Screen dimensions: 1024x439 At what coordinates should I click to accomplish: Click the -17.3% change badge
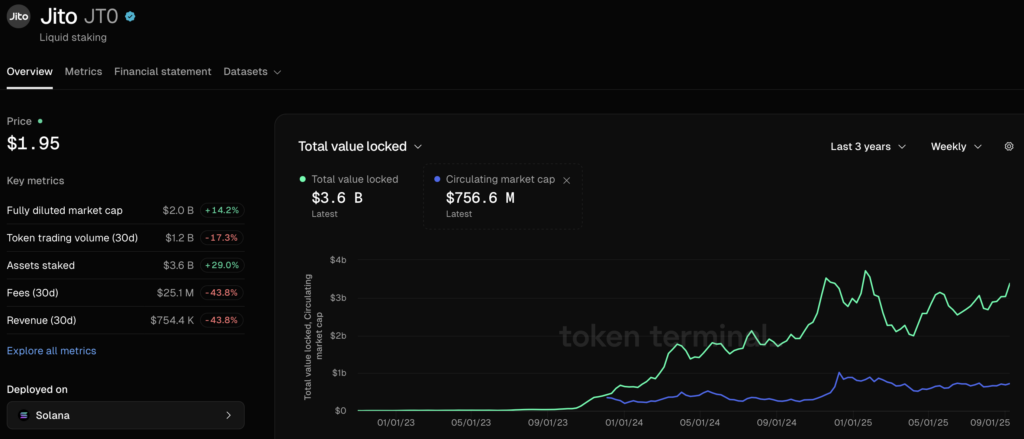(x=222, y=238)
